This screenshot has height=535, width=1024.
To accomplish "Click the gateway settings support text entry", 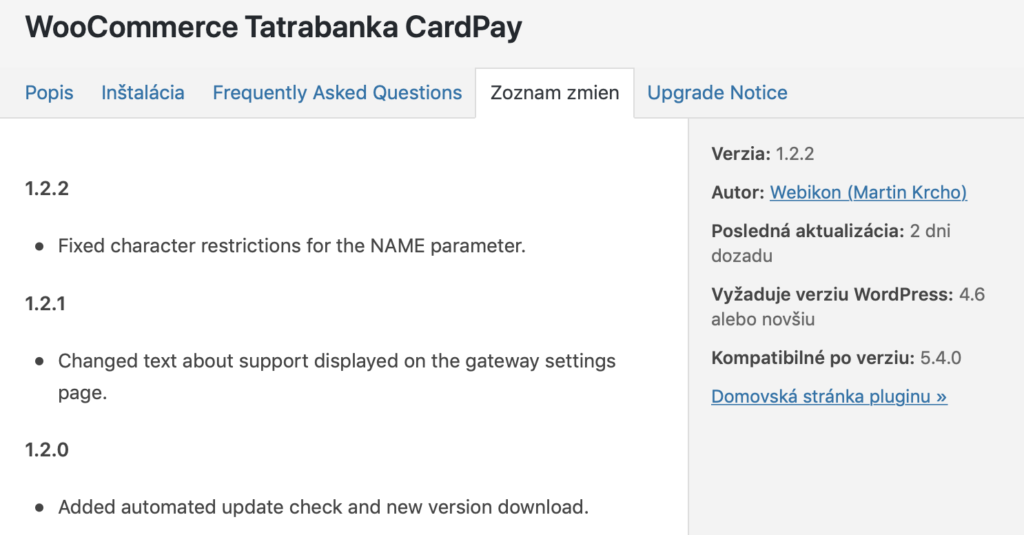I will [336, 361].
